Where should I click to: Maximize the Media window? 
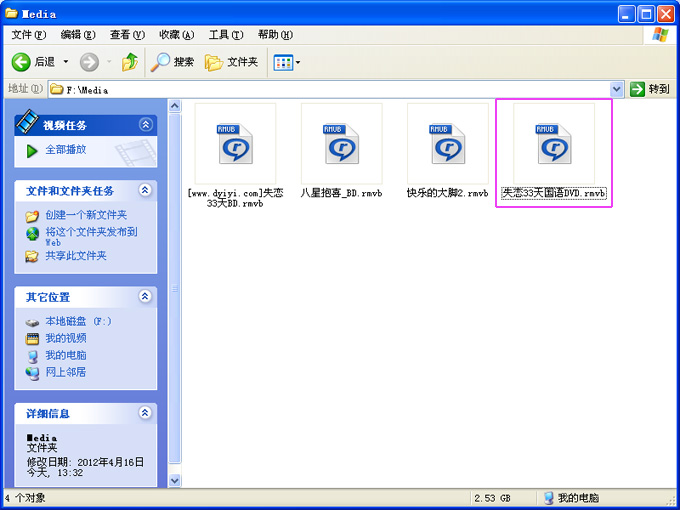click(x=646, y=15)
